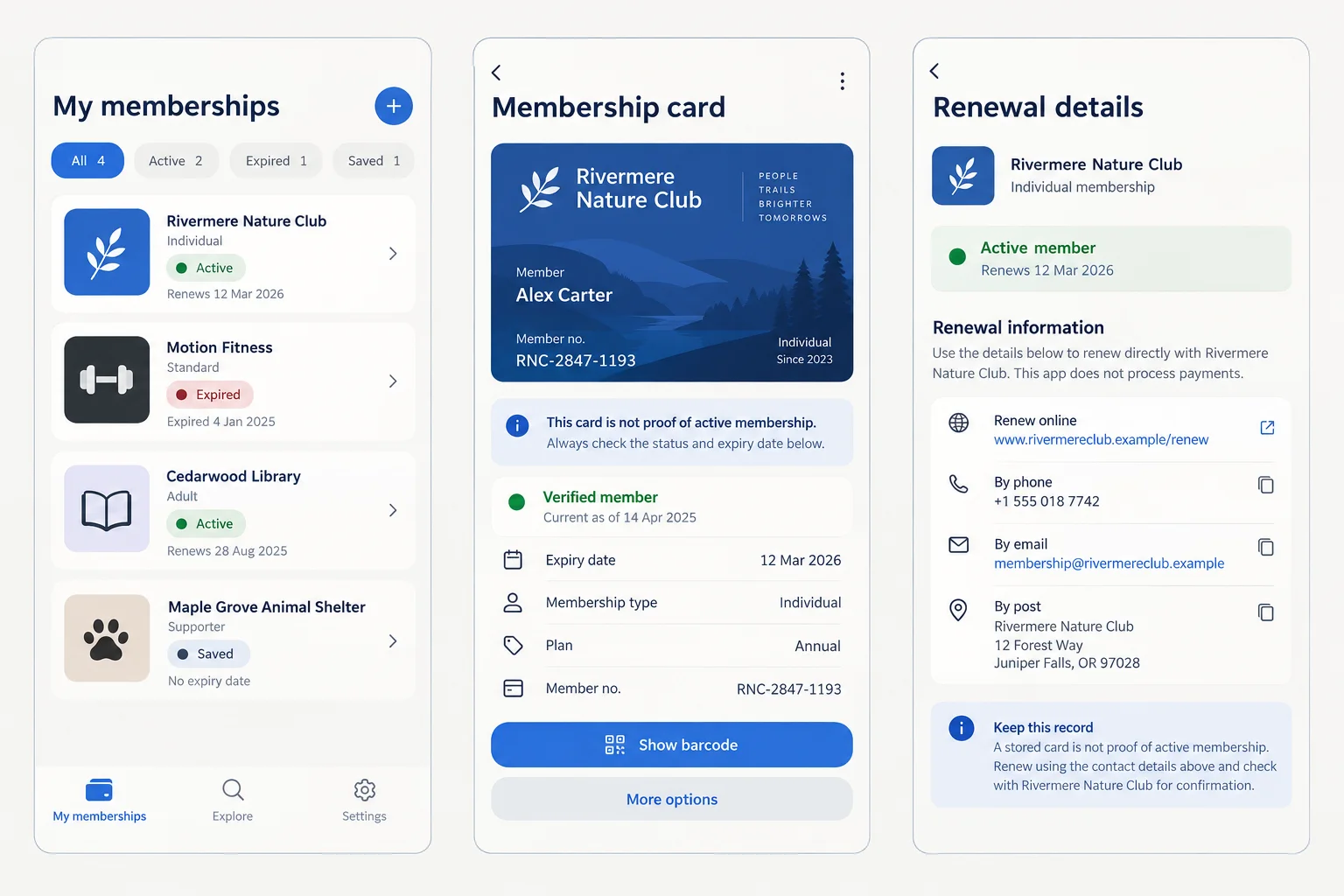Tap the Active badge on Cedarwood Library

[206, 523]
